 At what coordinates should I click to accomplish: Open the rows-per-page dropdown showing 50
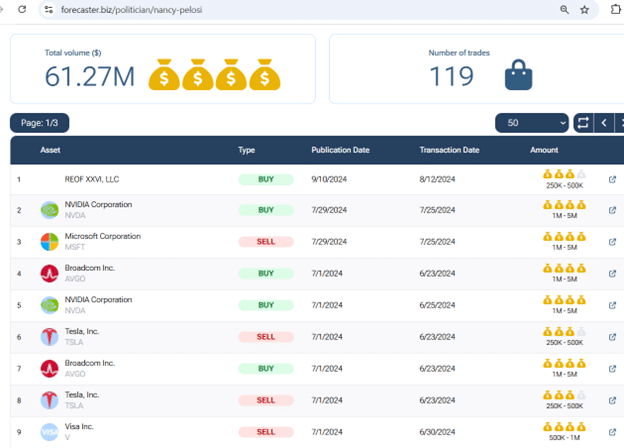point(532,123)
